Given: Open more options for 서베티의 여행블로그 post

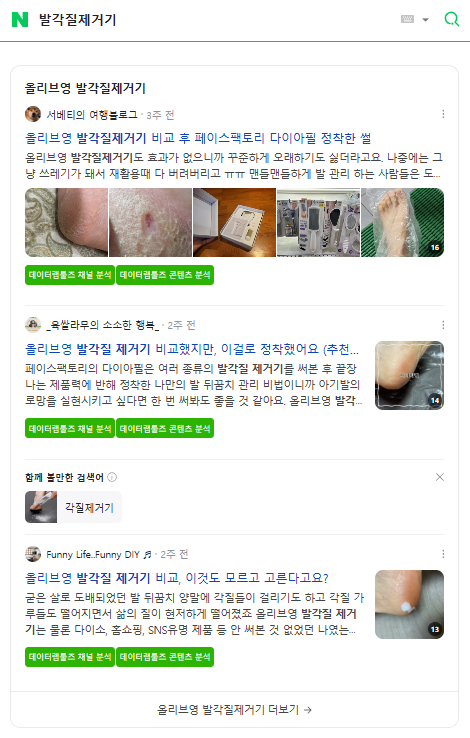Looking at the screenshot, I should point(443,114).
